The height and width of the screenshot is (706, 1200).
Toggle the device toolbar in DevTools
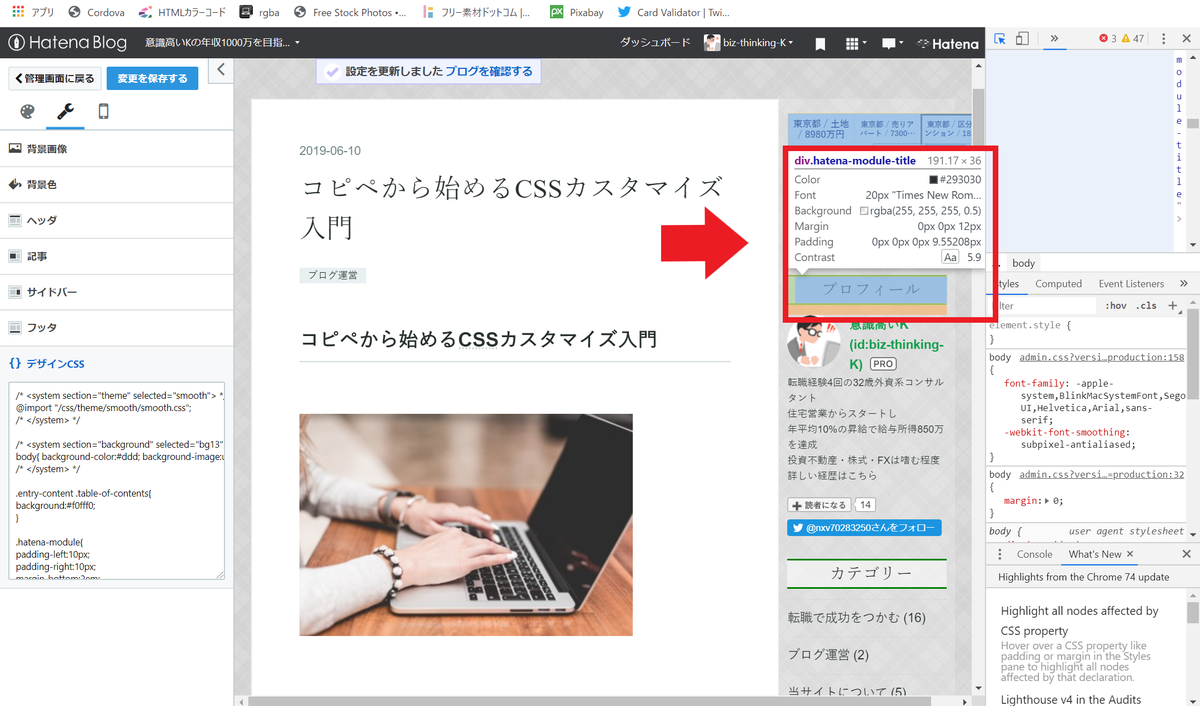click(x=1021, y=38)
